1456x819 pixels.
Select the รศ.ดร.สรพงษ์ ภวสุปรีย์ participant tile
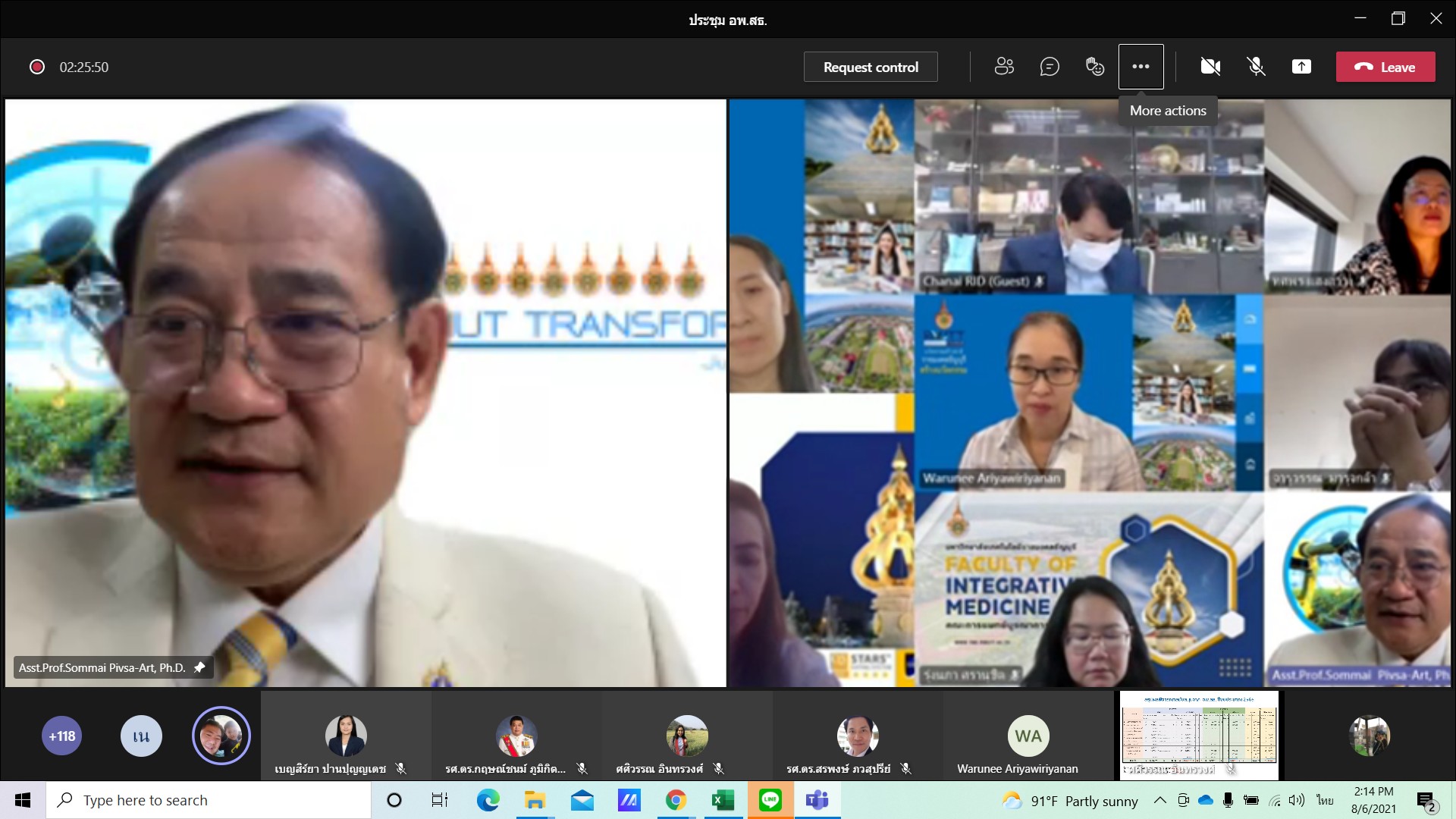point(858,736)
